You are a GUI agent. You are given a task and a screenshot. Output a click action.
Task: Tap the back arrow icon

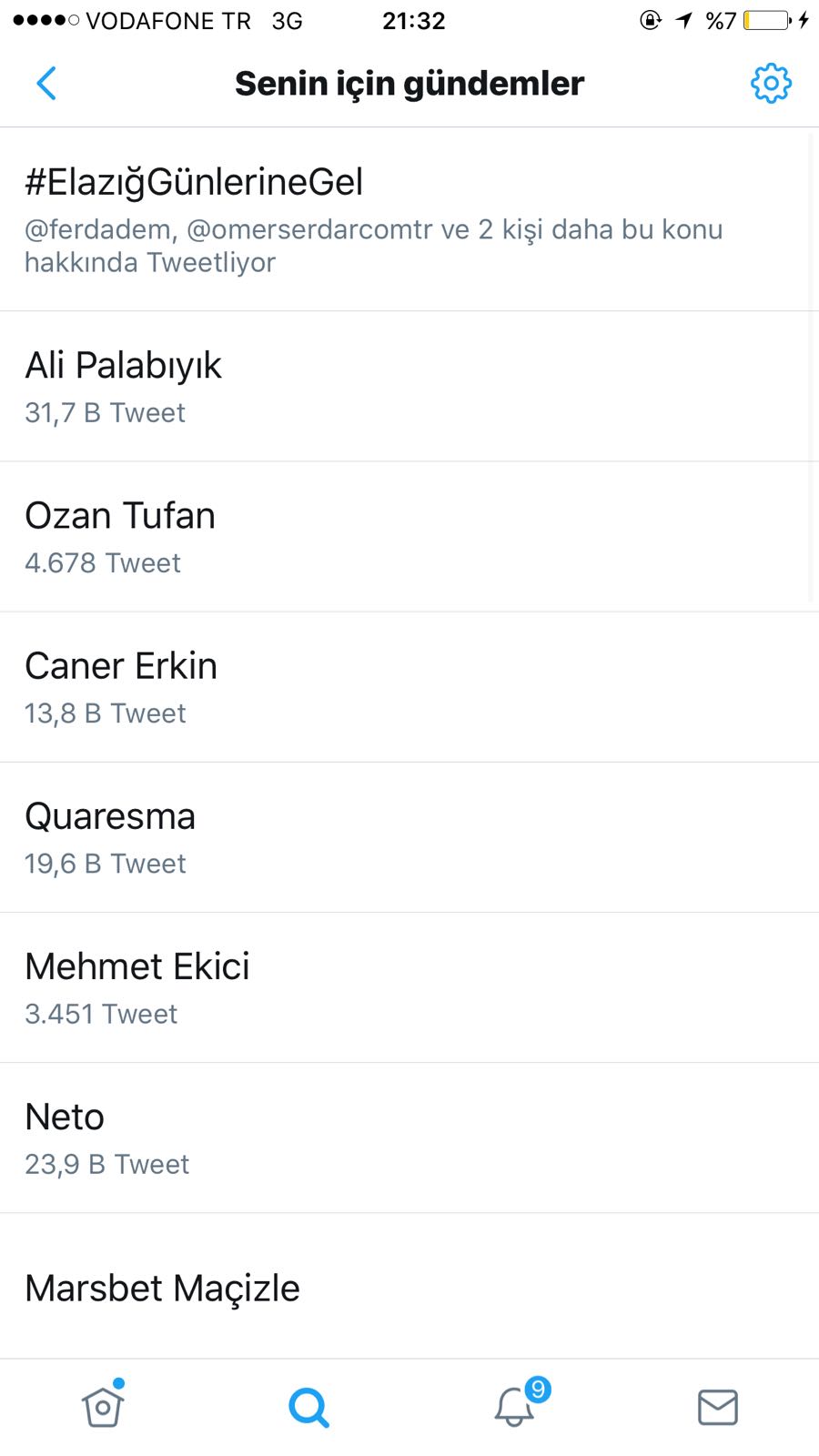pyautogui.click(x=46, y=84)
